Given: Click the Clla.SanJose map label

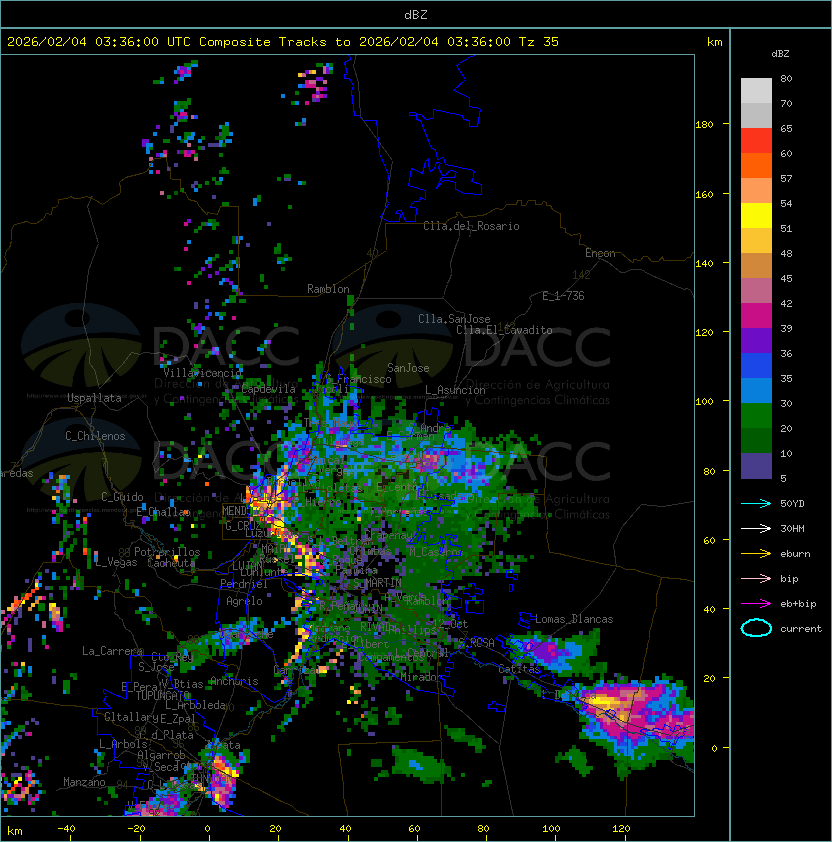Looking at the screenshot, I should pyautogui.click(x=454, y=319).
